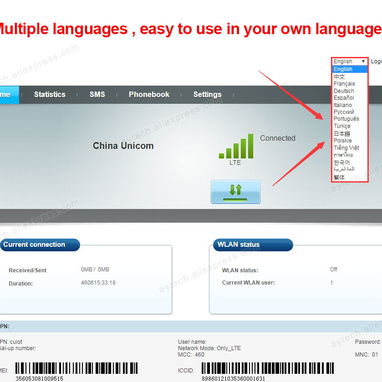Click the data connection up/down arrows button
Screen dimensions: 382x382
(x=235, y=192)
